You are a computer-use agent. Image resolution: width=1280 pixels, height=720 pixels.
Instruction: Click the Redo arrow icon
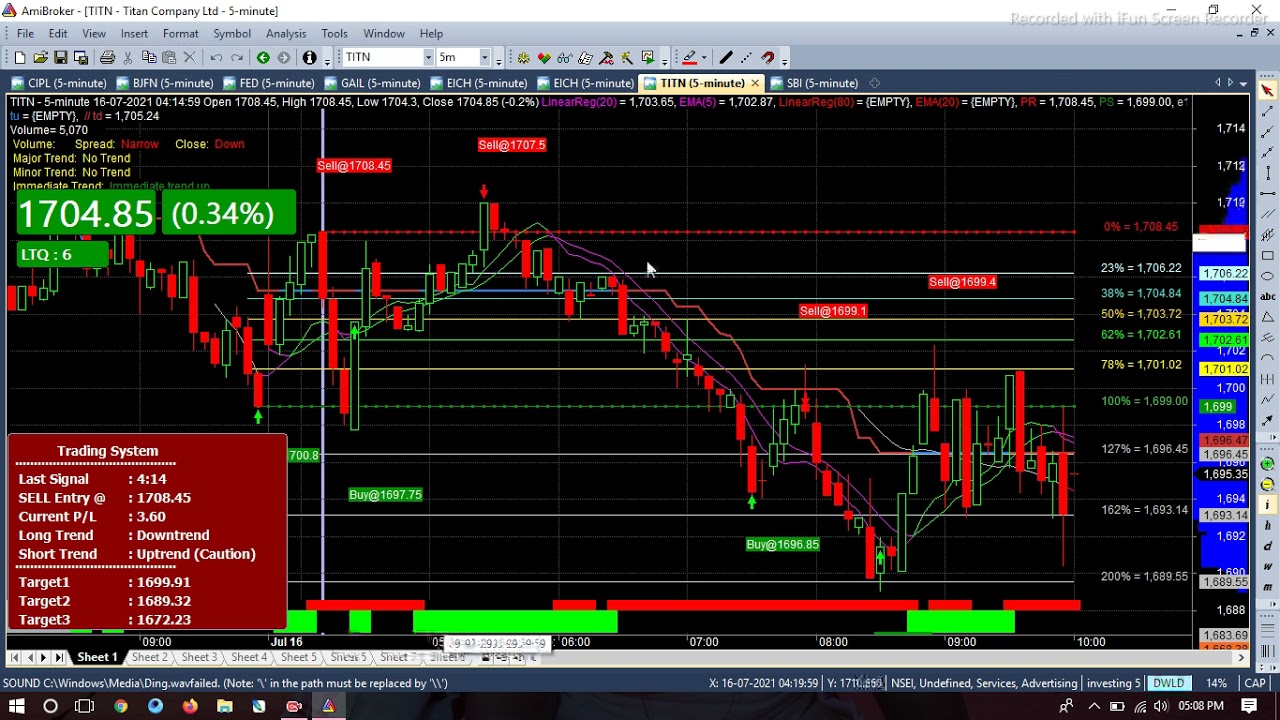[237, 58]
